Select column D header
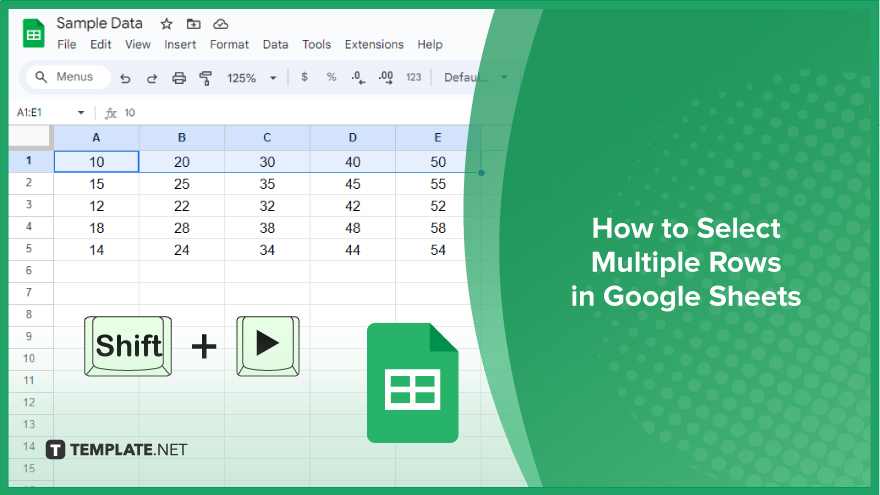The height and width of the screenshot is (495, 880). click(x=352, y=138)
